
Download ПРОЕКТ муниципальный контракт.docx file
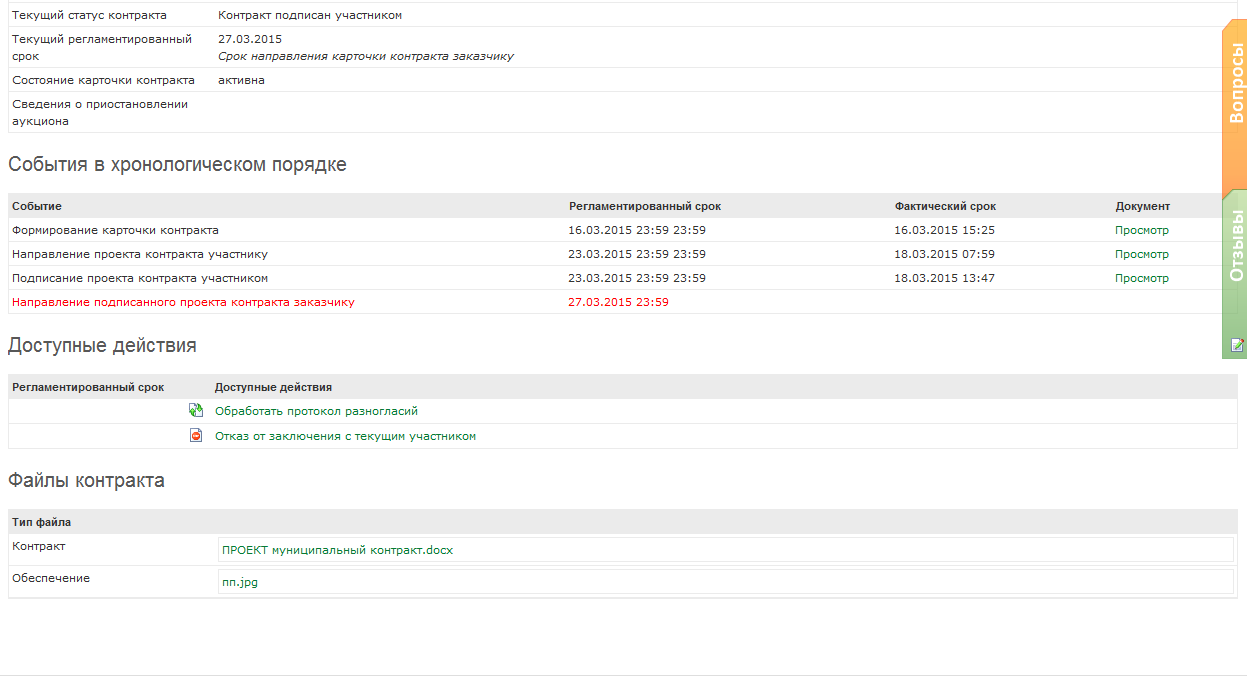tap(337, 550)
